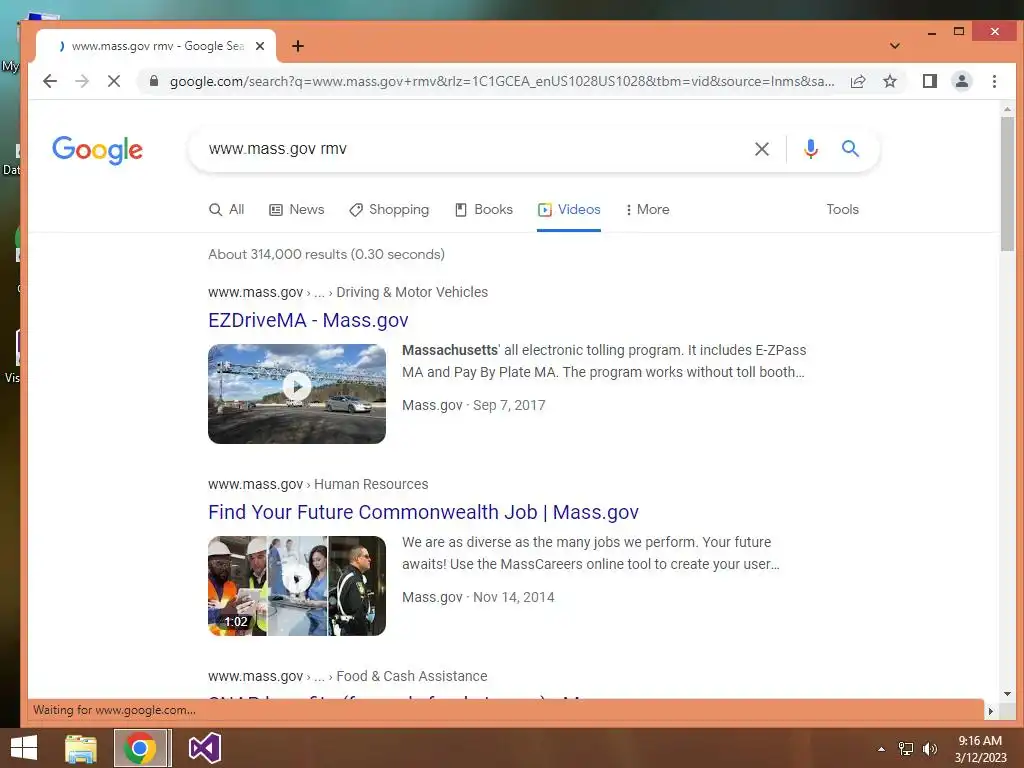Screen dimensions: 1024x768
Task: Click the Mass.gov · Sep 7, 2017 text
Action: 473,405
